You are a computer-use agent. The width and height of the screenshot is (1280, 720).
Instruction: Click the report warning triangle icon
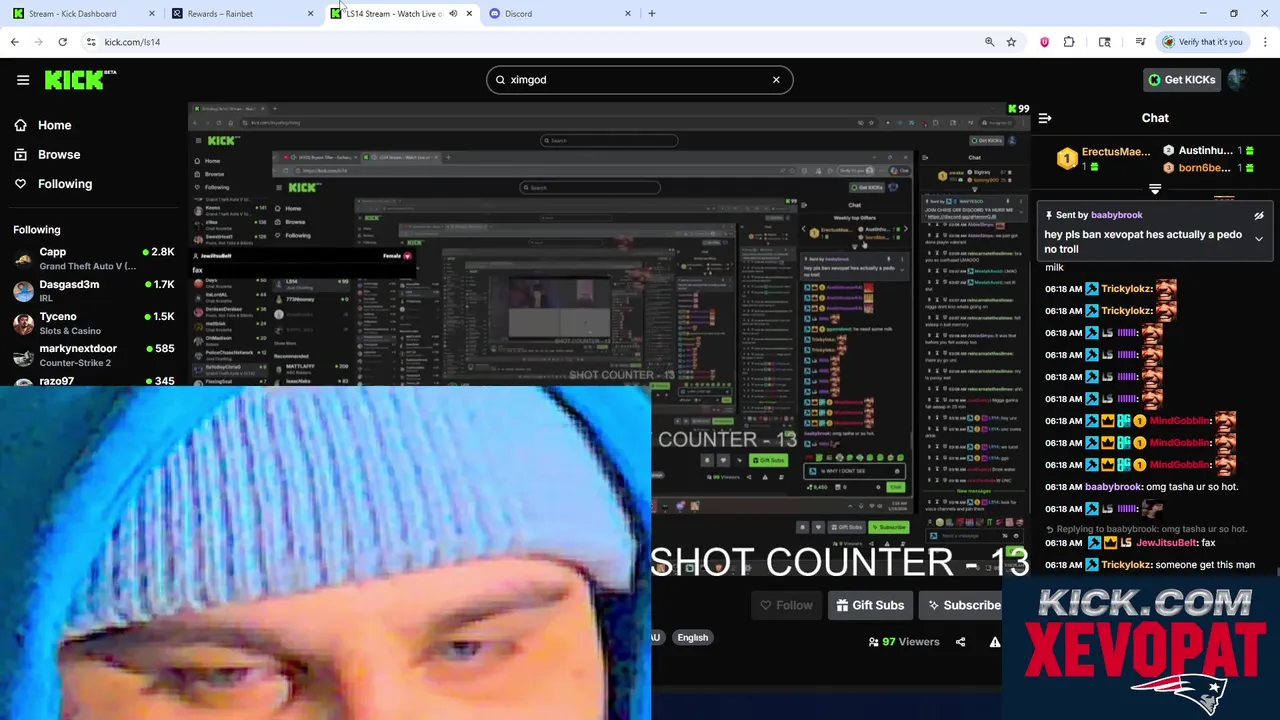(995, 642)
